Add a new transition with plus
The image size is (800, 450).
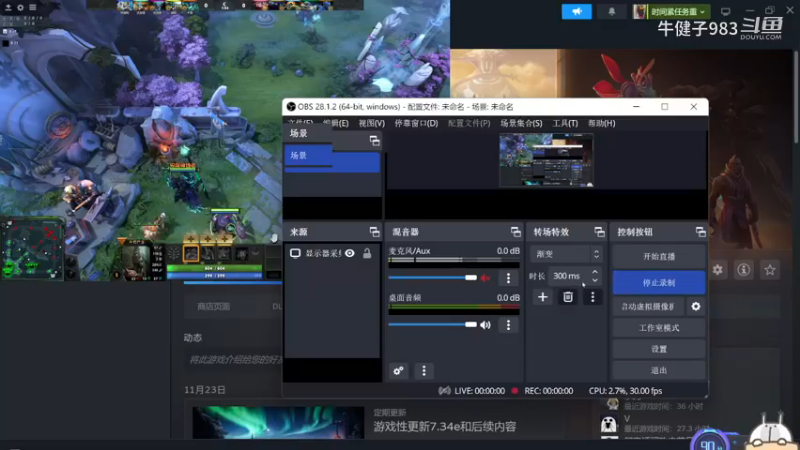tap(543, 297)
